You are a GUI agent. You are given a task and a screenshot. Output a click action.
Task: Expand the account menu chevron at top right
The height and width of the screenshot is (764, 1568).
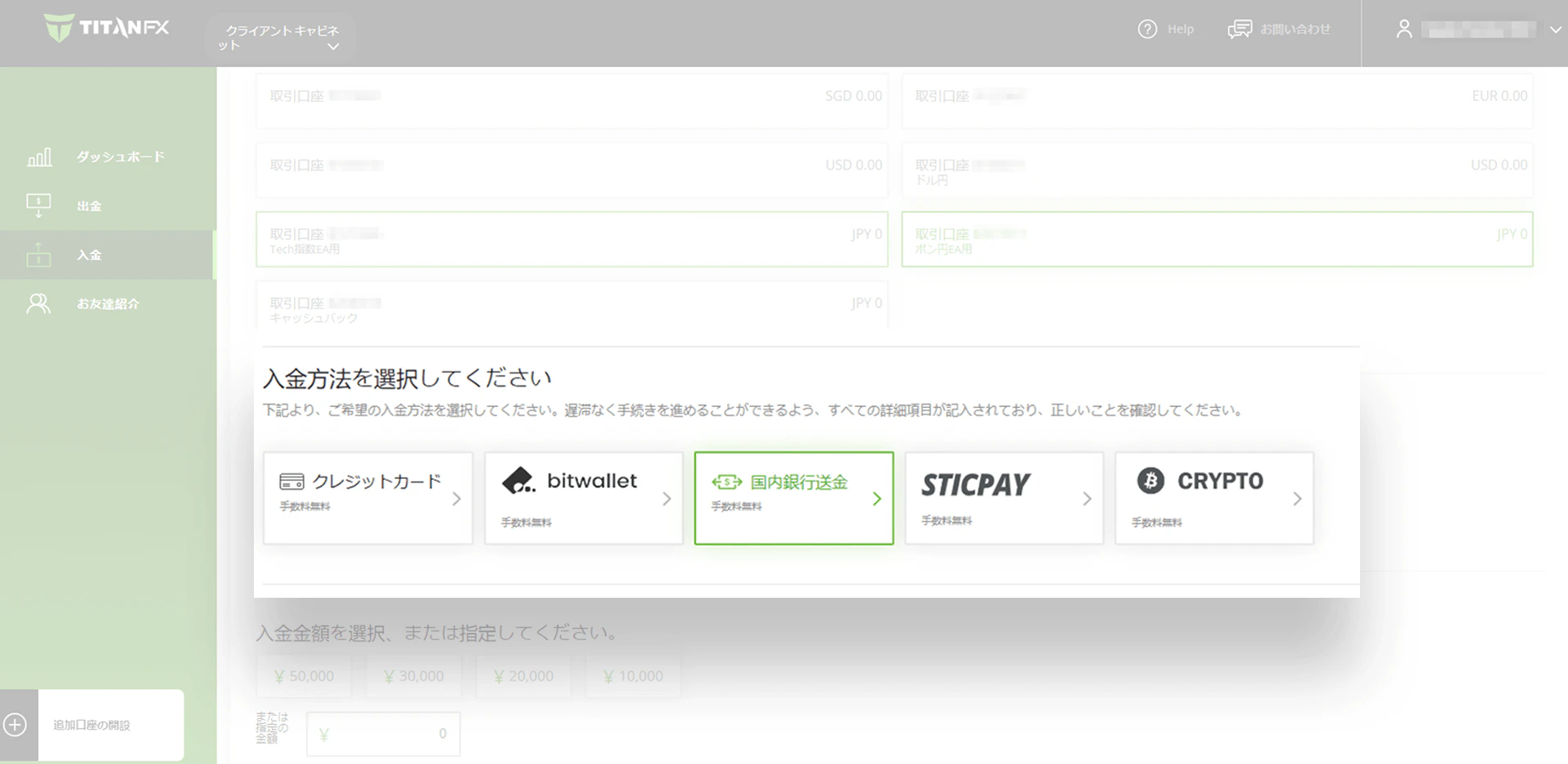(x=1555, y=29)
